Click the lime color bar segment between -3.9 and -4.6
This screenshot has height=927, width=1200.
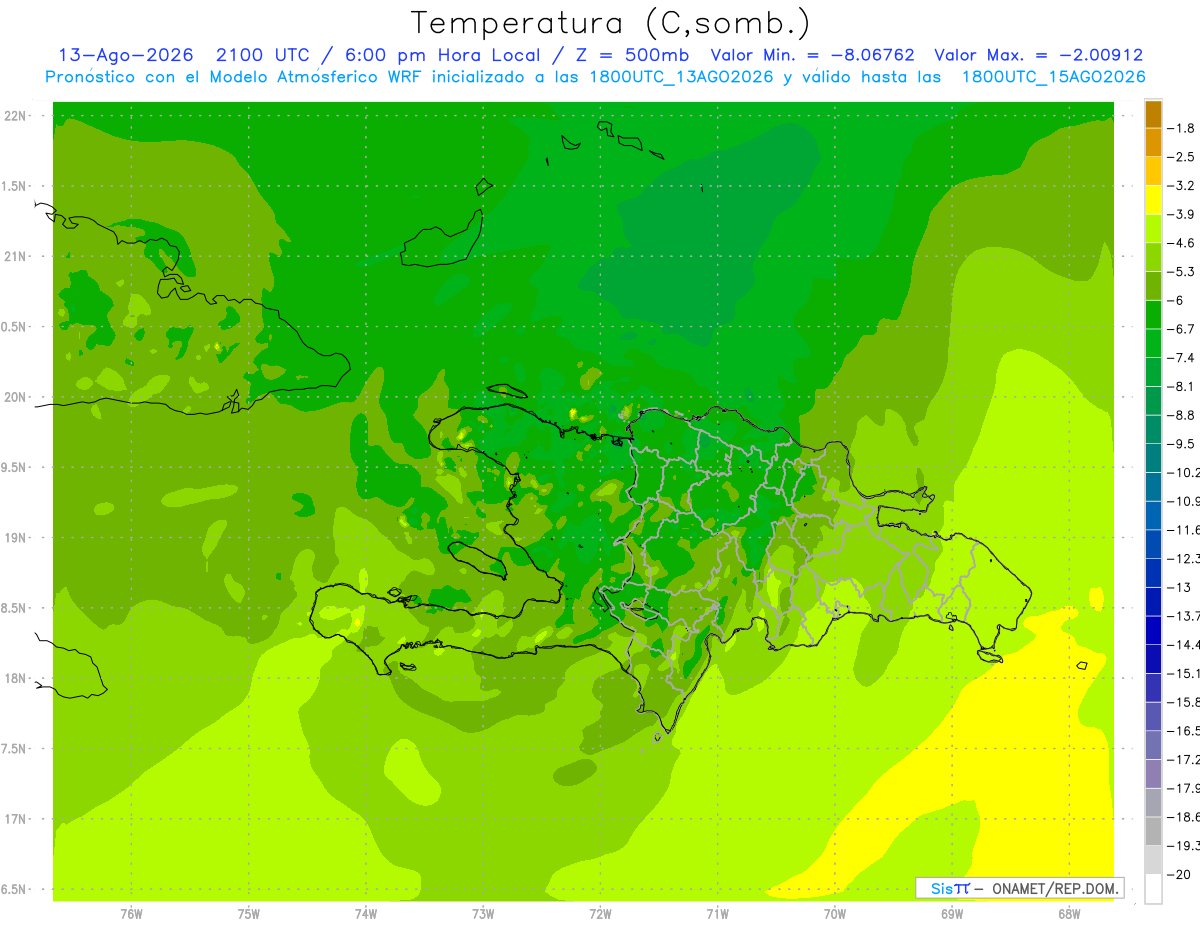click(x=1153, y=228)
